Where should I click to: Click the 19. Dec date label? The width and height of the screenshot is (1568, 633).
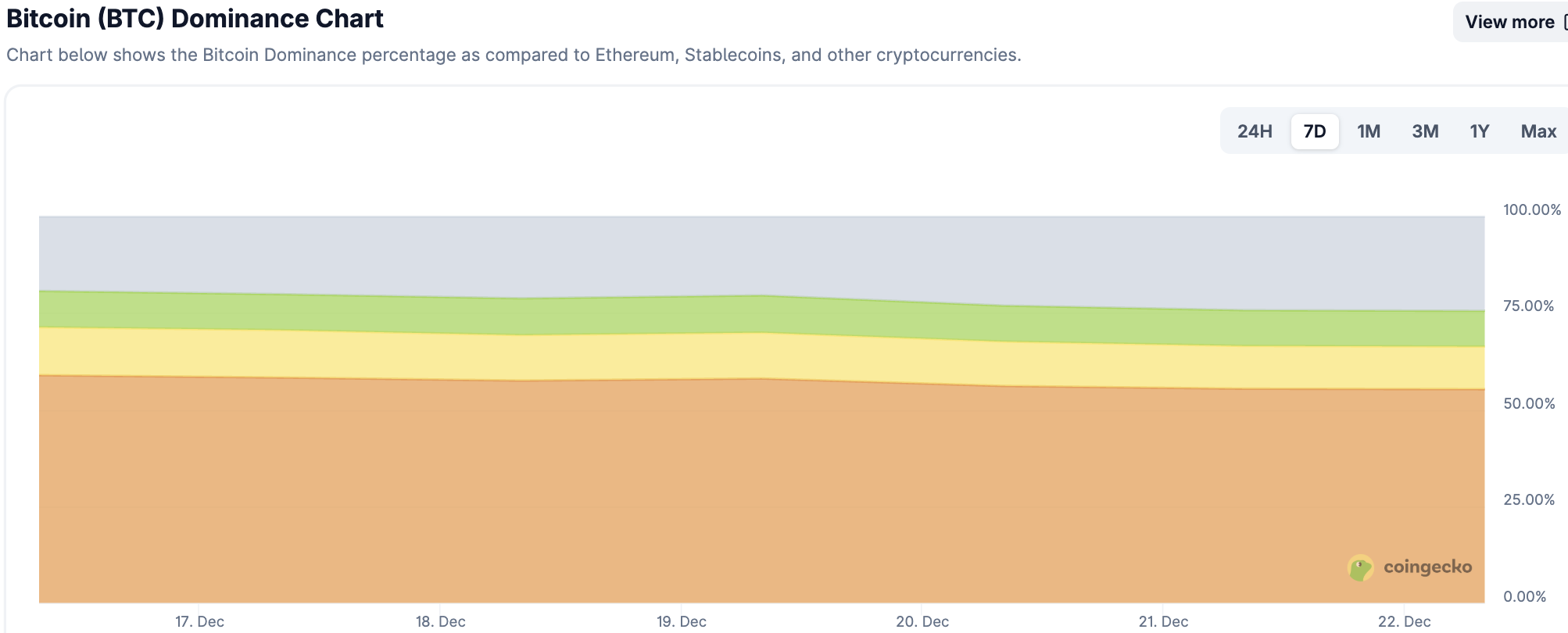click(x=681, y=621)
